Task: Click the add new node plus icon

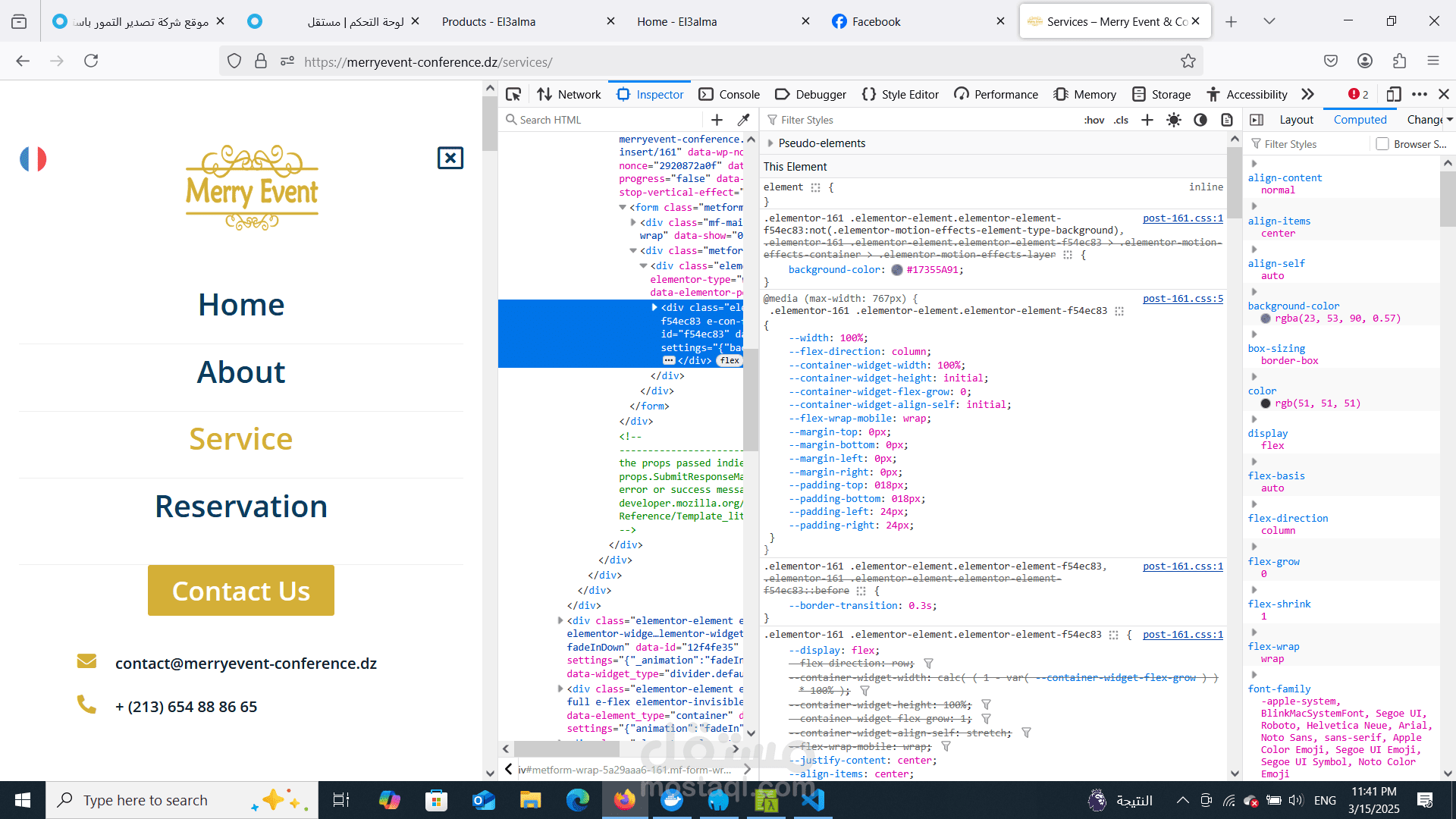Action: coord(717,120)
